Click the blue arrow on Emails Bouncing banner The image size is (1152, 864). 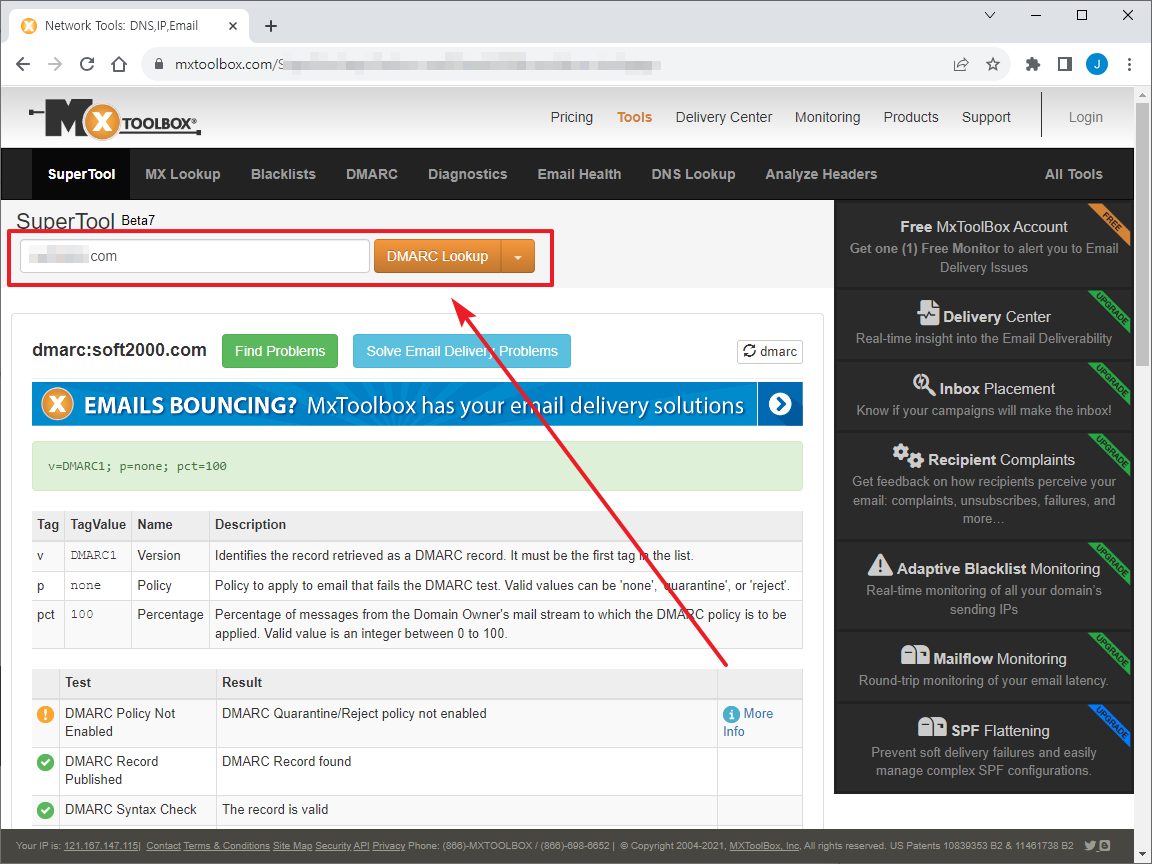(780, 404)
